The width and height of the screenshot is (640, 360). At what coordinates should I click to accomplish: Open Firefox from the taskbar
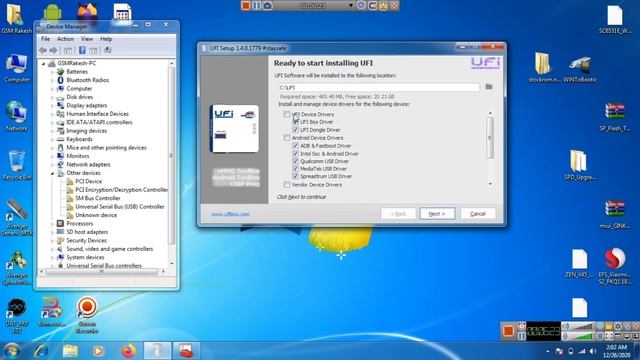pyautogui.click(x=128, y=351)
